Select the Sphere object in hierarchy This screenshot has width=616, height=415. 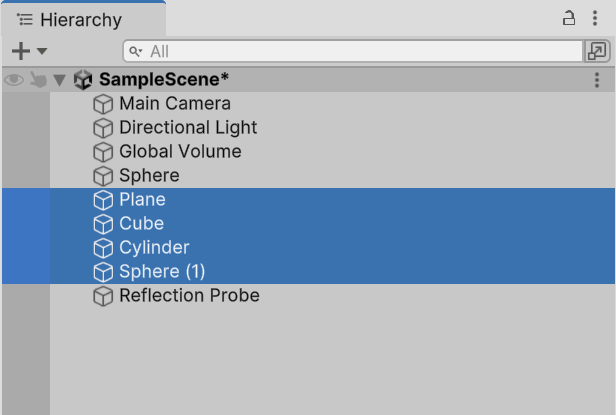[x=149, y=176]
